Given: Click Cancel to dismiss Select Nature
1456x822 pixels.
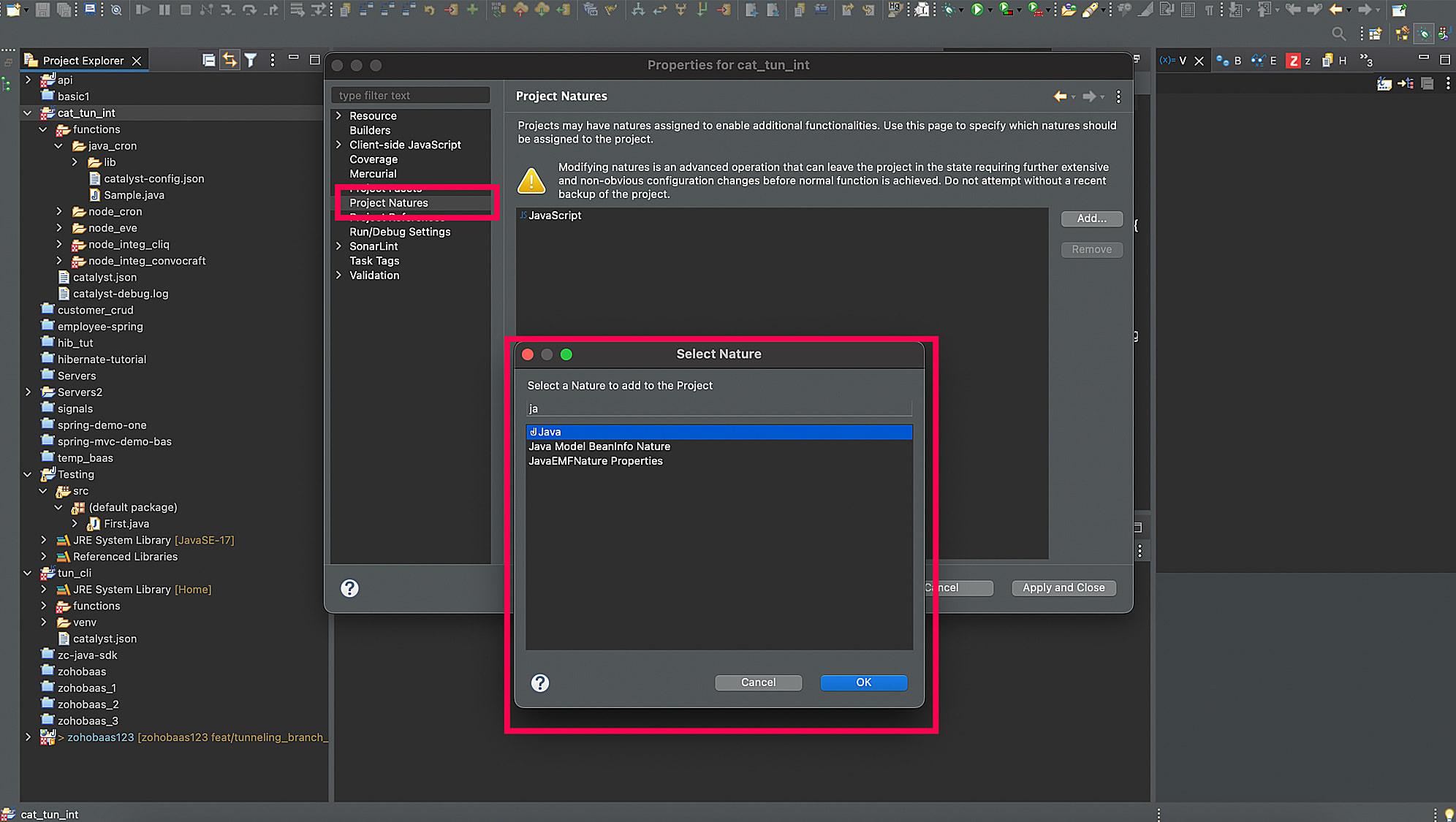Looking at the screenshot, I should (x=758, y=682).
